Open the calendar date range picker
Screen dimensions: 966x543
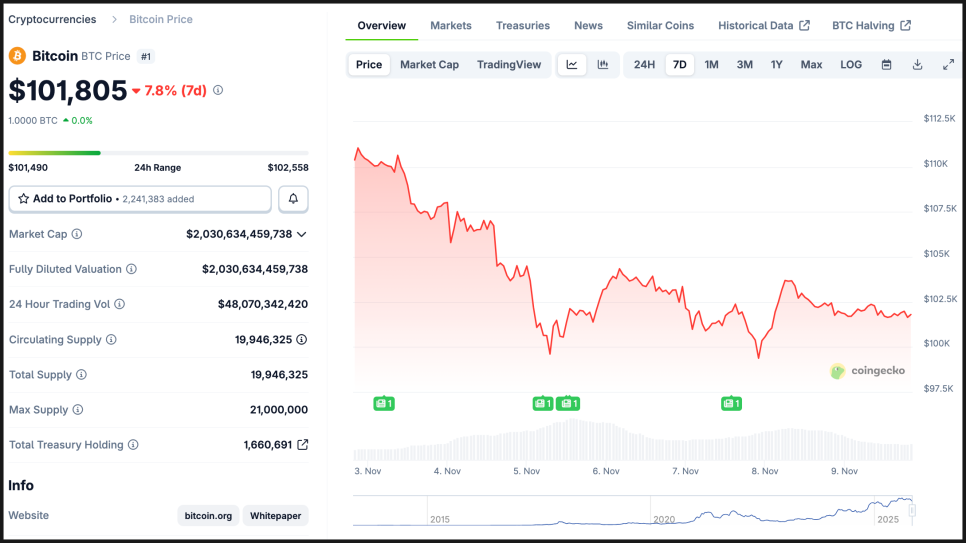886,65
